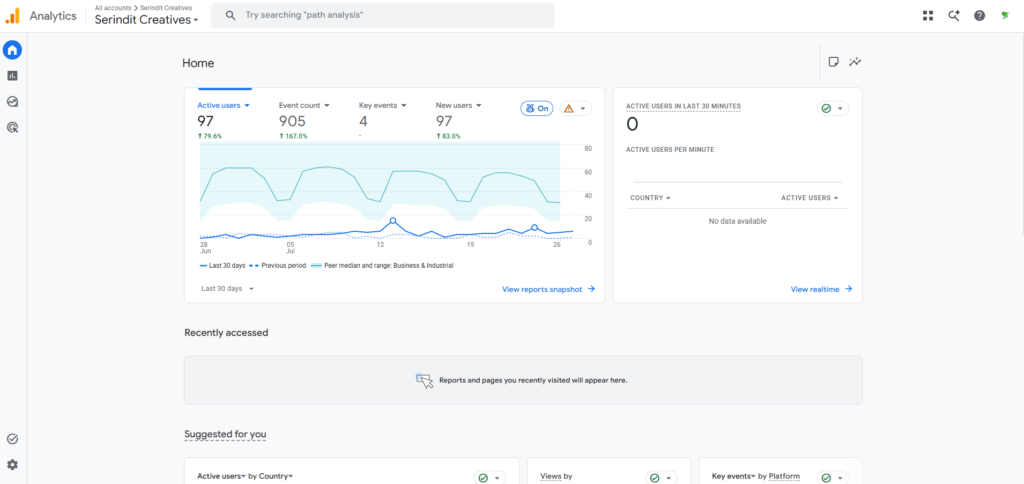Open the Active users by Country check dropdown
The height and width of the screenshot is (484, 1024).
pos(490,477)
